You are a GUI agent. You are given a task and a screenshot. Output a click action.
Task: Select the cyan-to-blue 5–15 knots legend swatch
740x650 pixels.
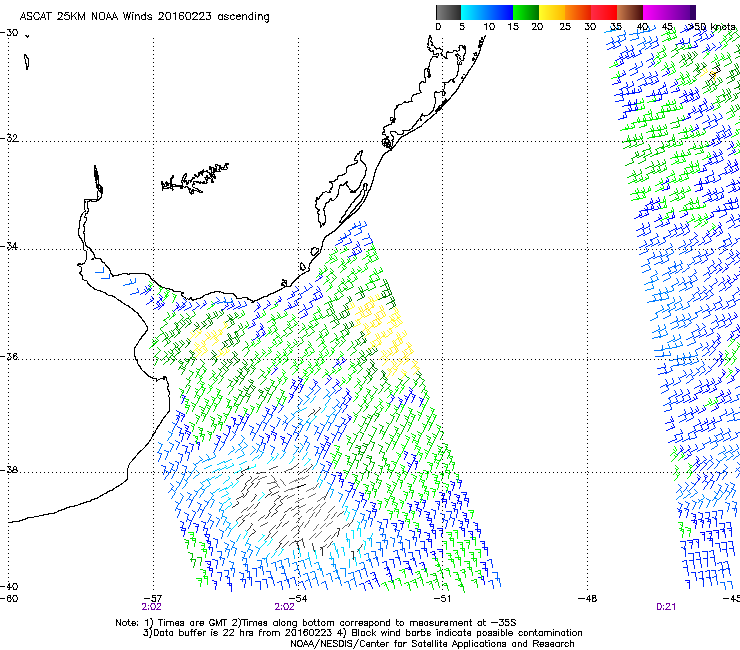click(x=487, y=12)
